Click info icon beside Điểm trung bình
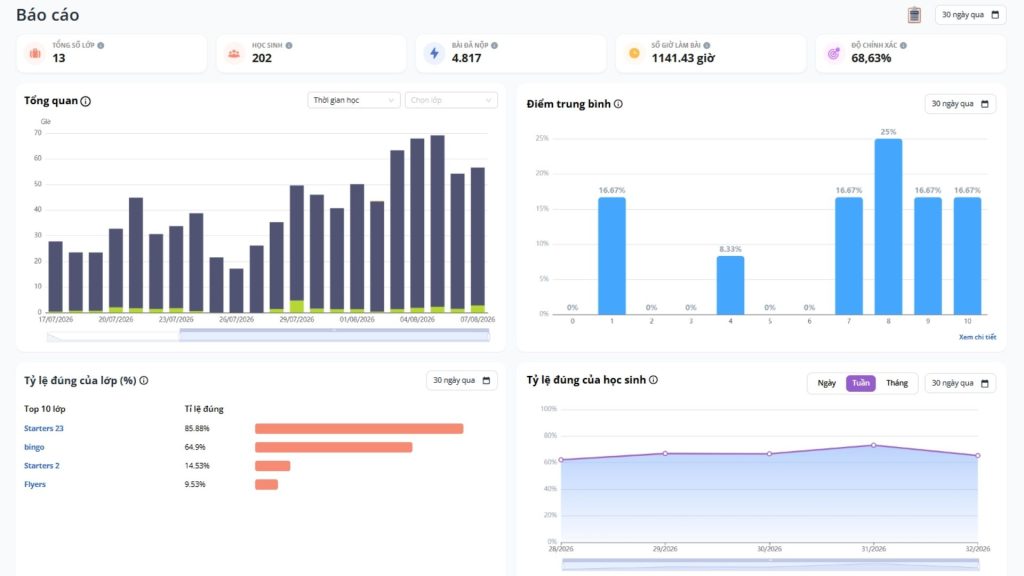 tap(618, 104)
